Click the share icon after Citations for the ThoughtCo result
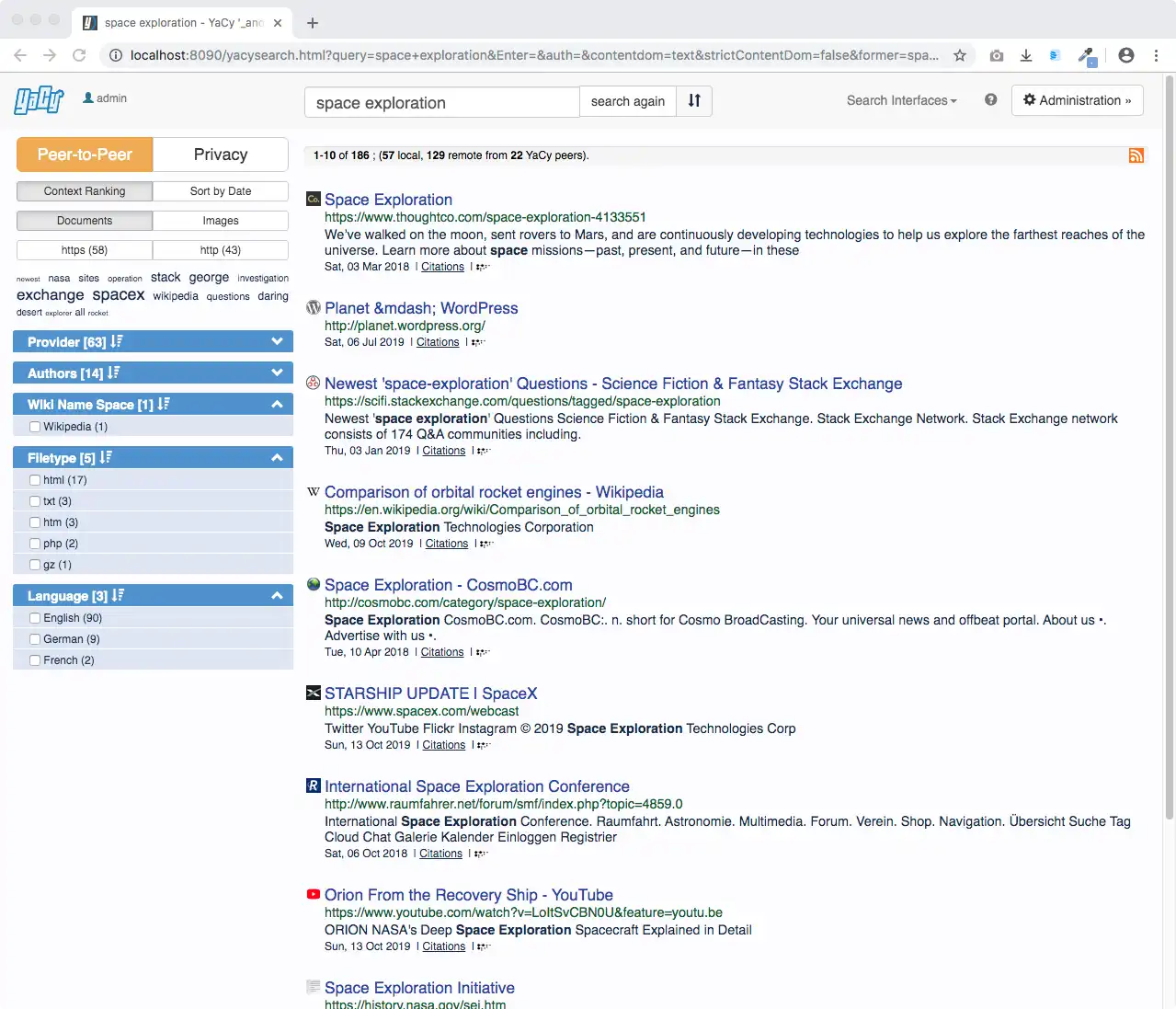Viewport: 1176px width, 1009px height. [x=483, y=267]
